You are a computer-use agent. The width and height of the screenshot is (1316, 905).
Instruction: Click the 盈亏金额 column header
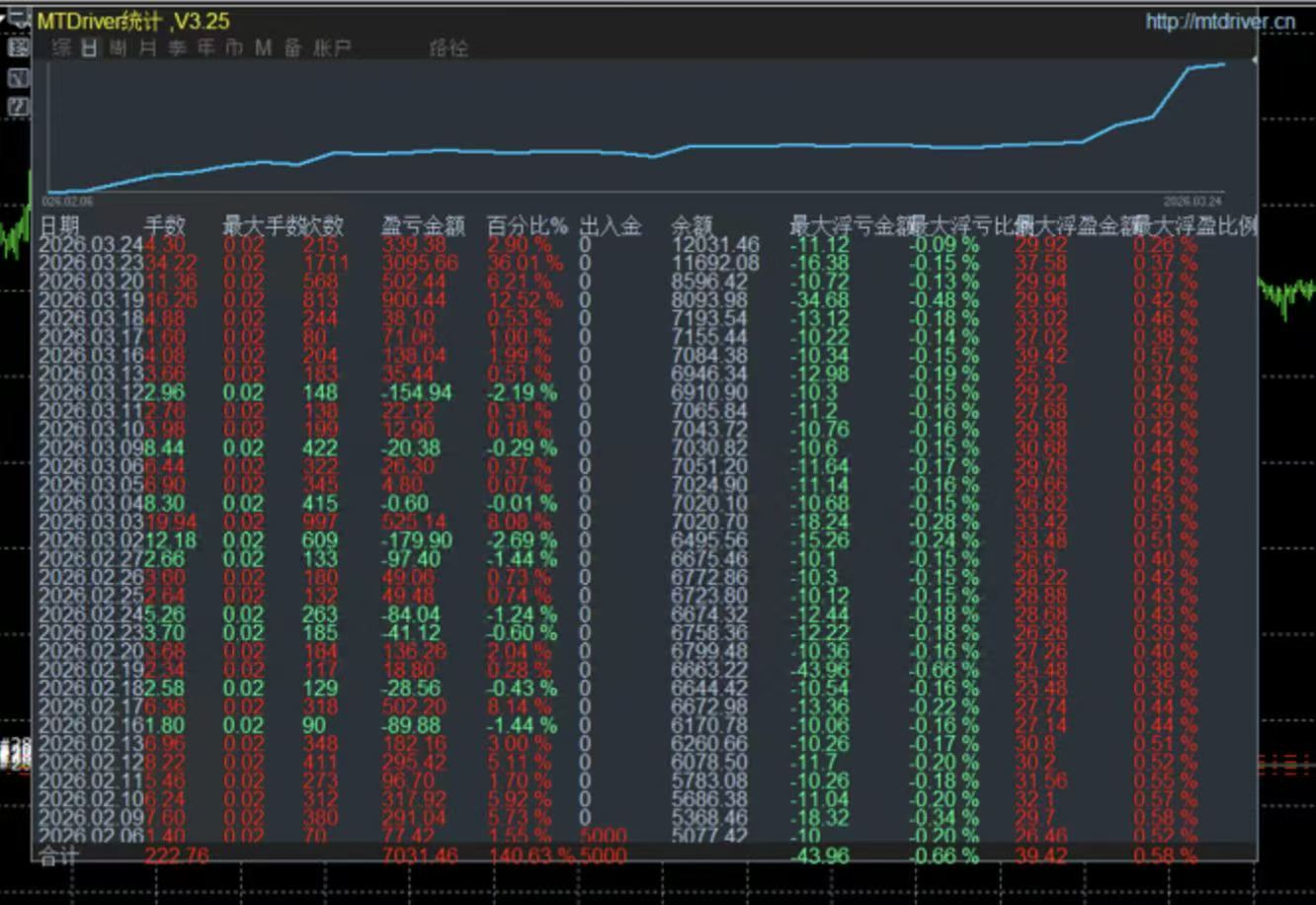tap(423, 225)
